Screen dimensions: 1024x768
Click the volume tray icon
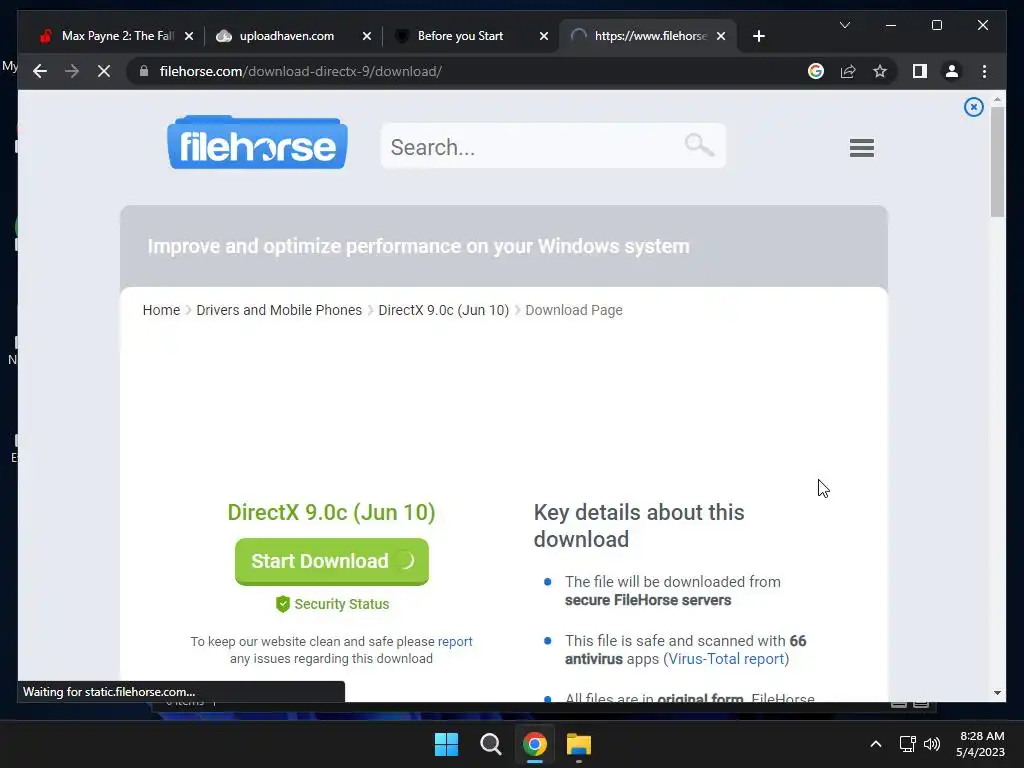coord(932,744)
